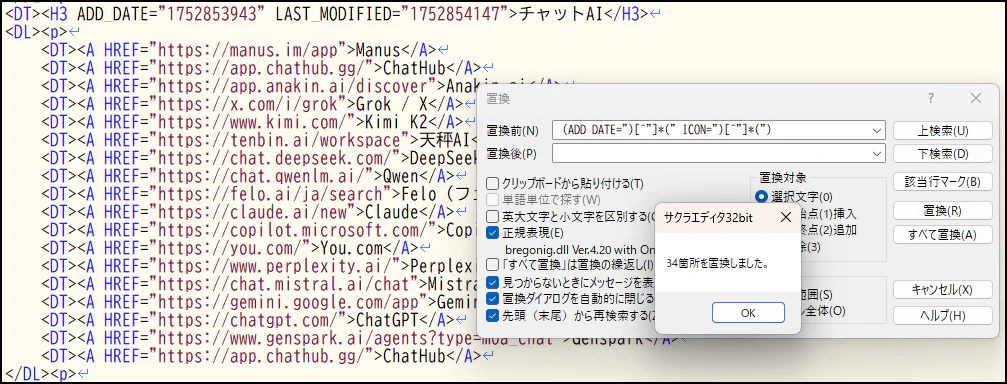Click the 下検索(D) button
Viewport: 1007px width, 384px height.
(x=943, y=154)
